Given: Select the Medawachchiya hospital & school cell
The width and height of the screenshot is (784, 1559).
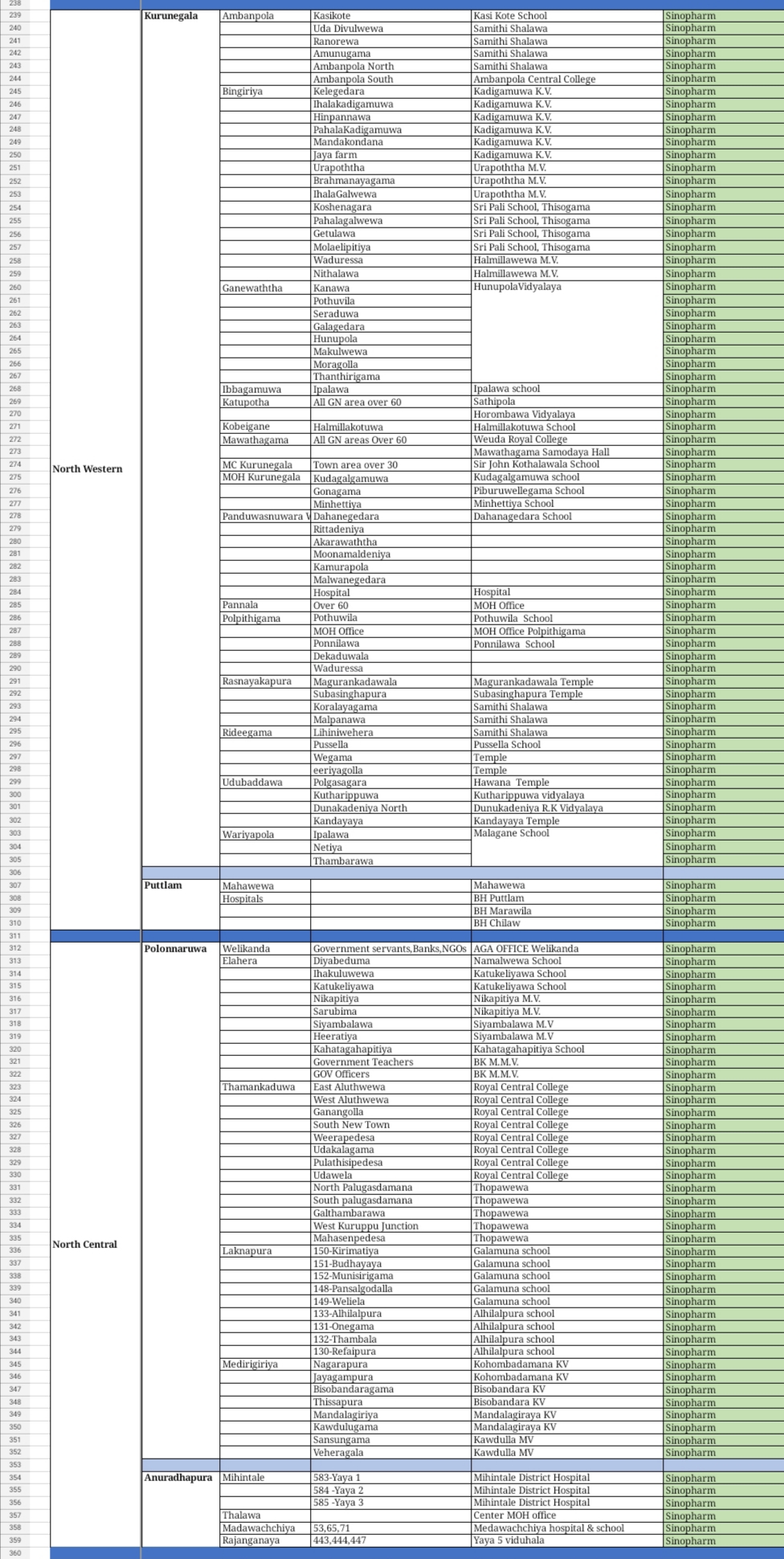Looking at the screenshot, I should pos(567,1528).
